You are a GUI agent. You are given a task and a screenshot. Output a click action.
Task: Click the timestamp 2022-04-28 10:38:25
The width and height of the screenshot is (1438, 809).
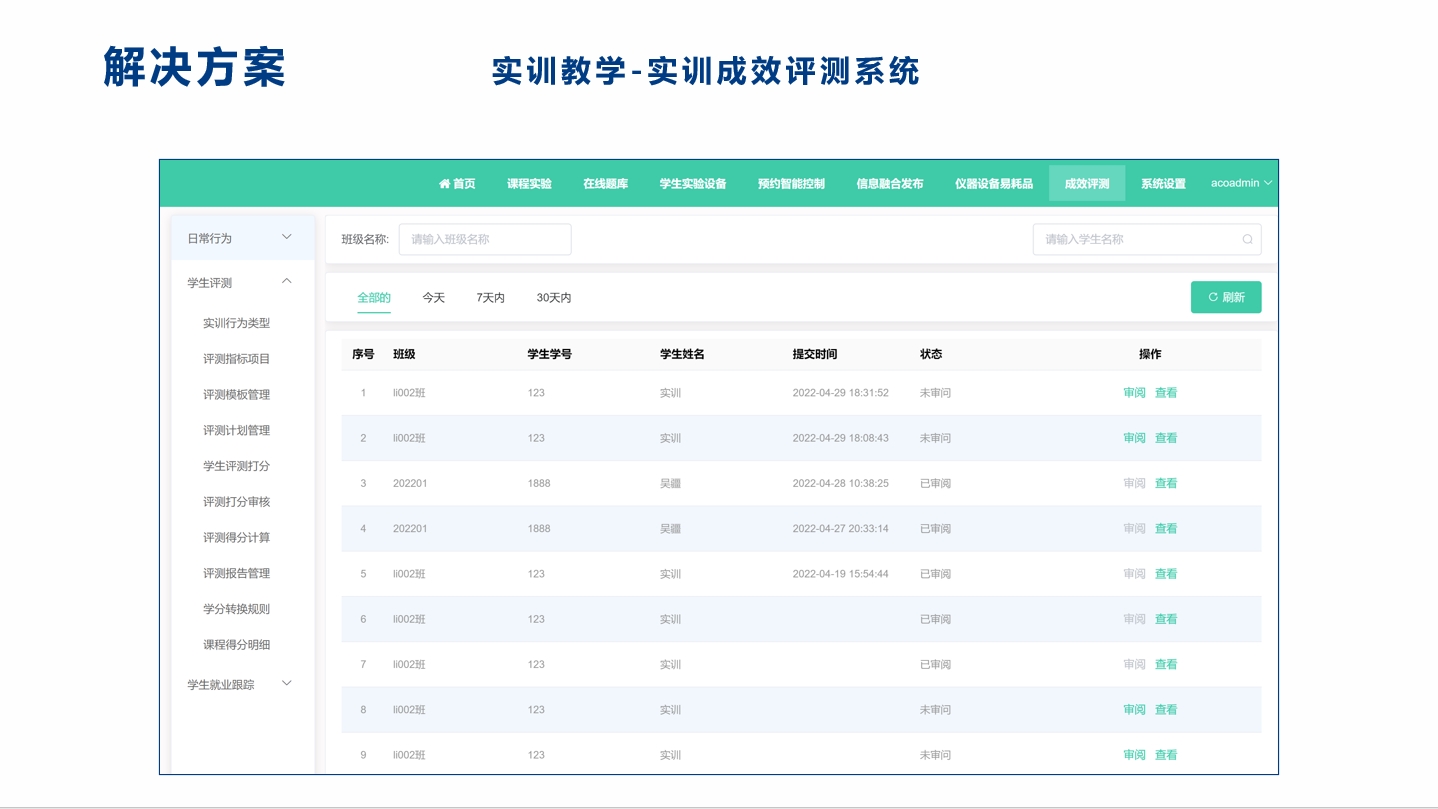tap(841, 483)
